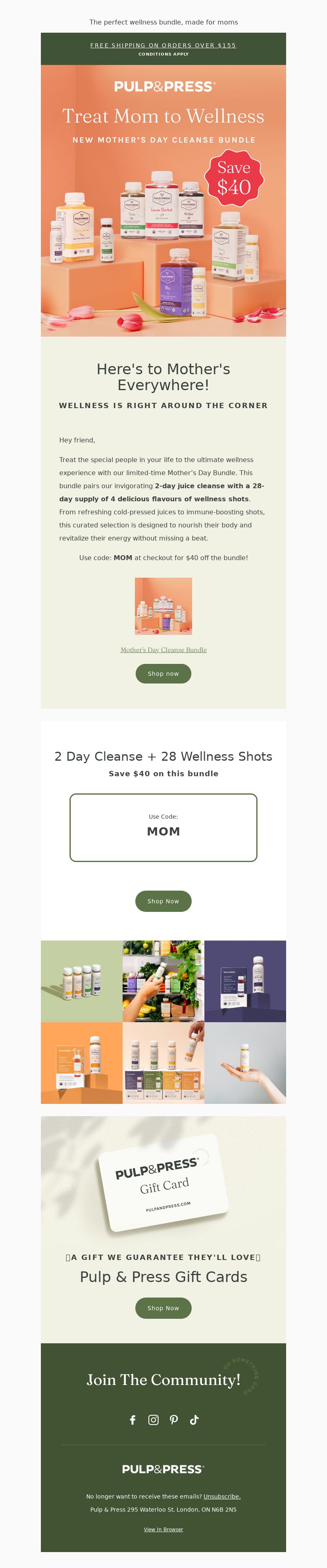Click the Pulp & Press gift card image
This screenshot has width=327, height=1568.
(x=163, y=1182)
